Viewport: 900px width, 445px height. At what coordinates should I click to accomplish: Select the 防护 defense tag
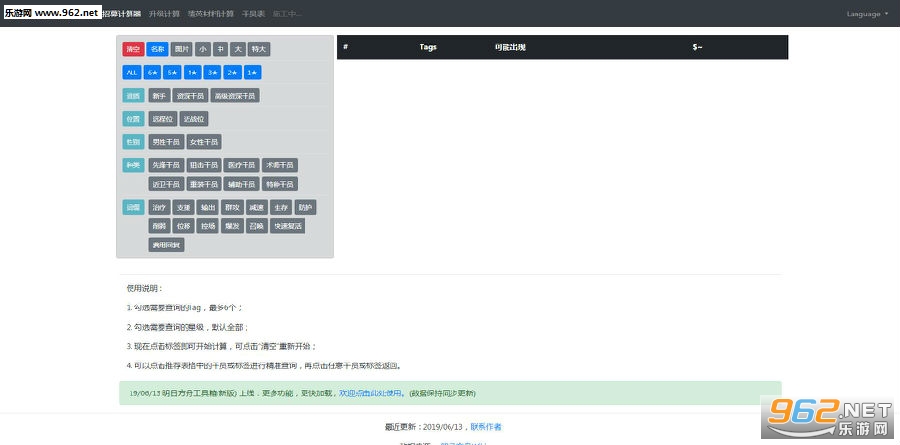point(305,207)
